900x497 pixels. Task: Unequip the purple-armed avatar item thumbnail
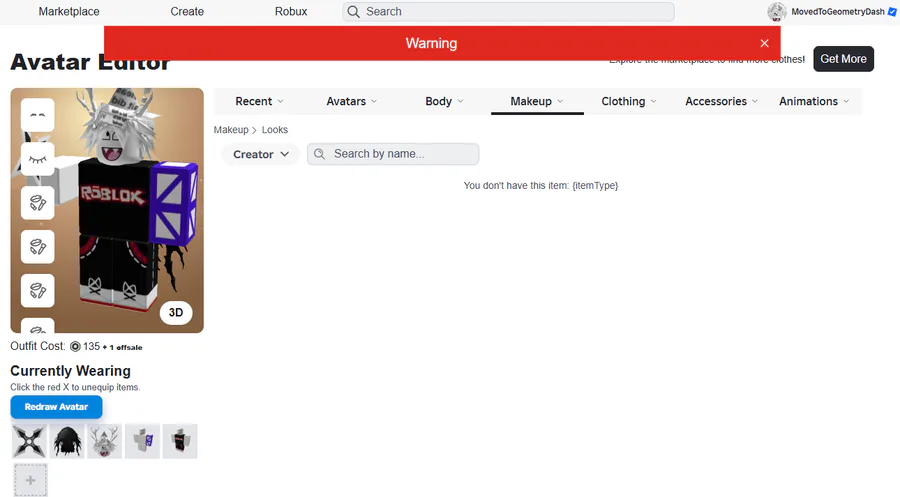(x=142, y=441)
